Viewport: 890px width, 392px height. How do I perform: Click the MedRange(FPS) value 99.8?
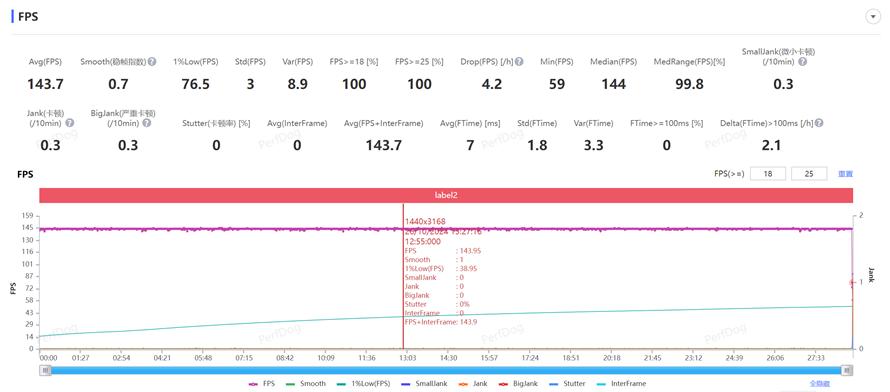click(689, 85)
